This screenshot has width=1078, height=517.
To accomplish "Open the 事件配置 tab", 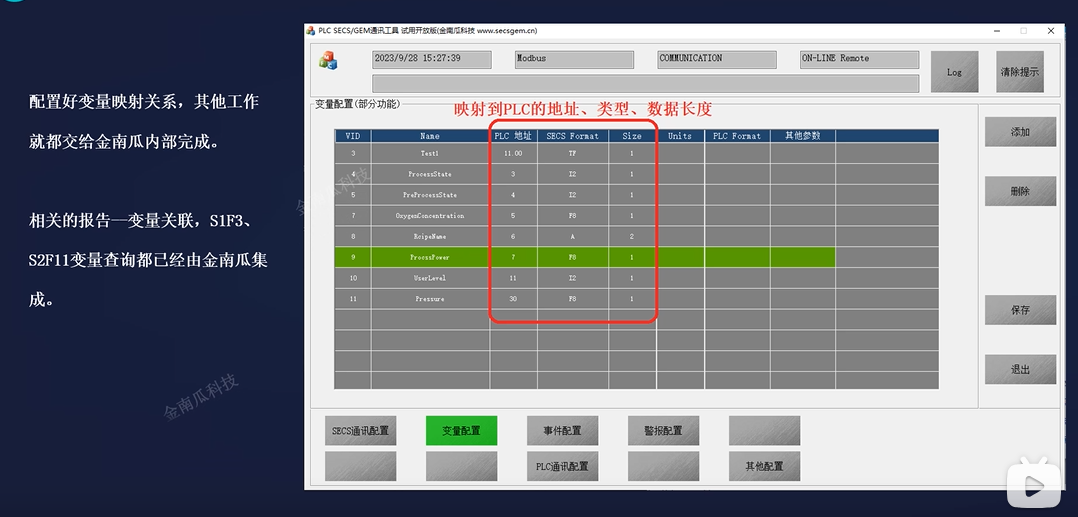I will coord(562,431).
